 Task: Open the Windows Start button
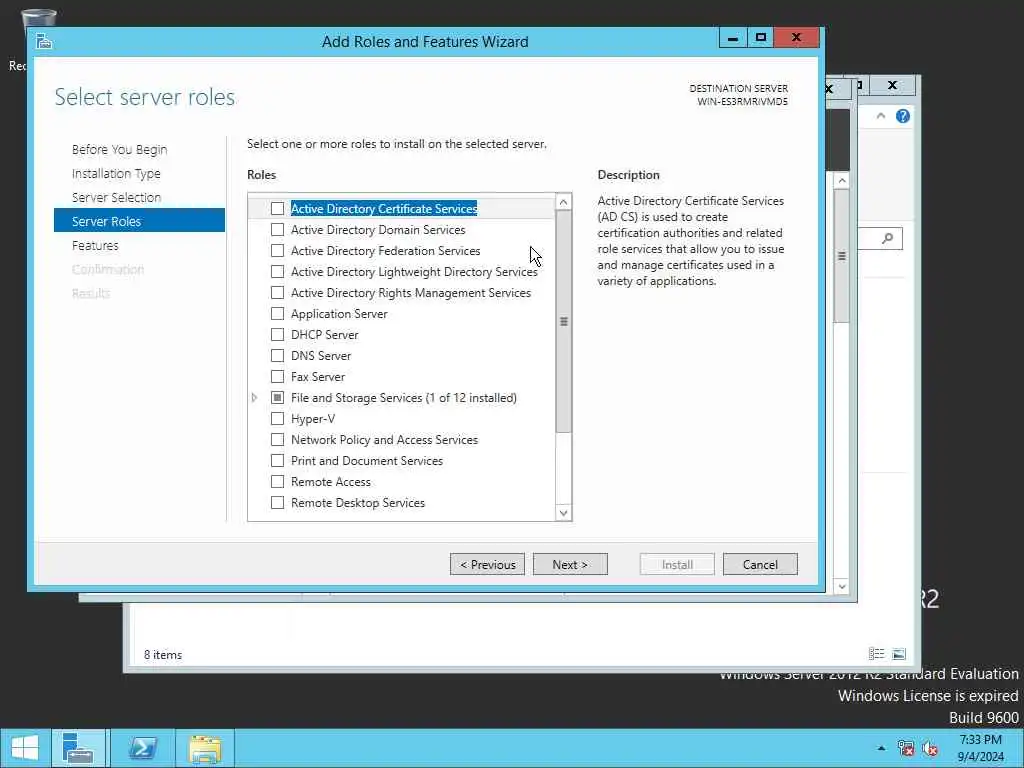point(25,748)
